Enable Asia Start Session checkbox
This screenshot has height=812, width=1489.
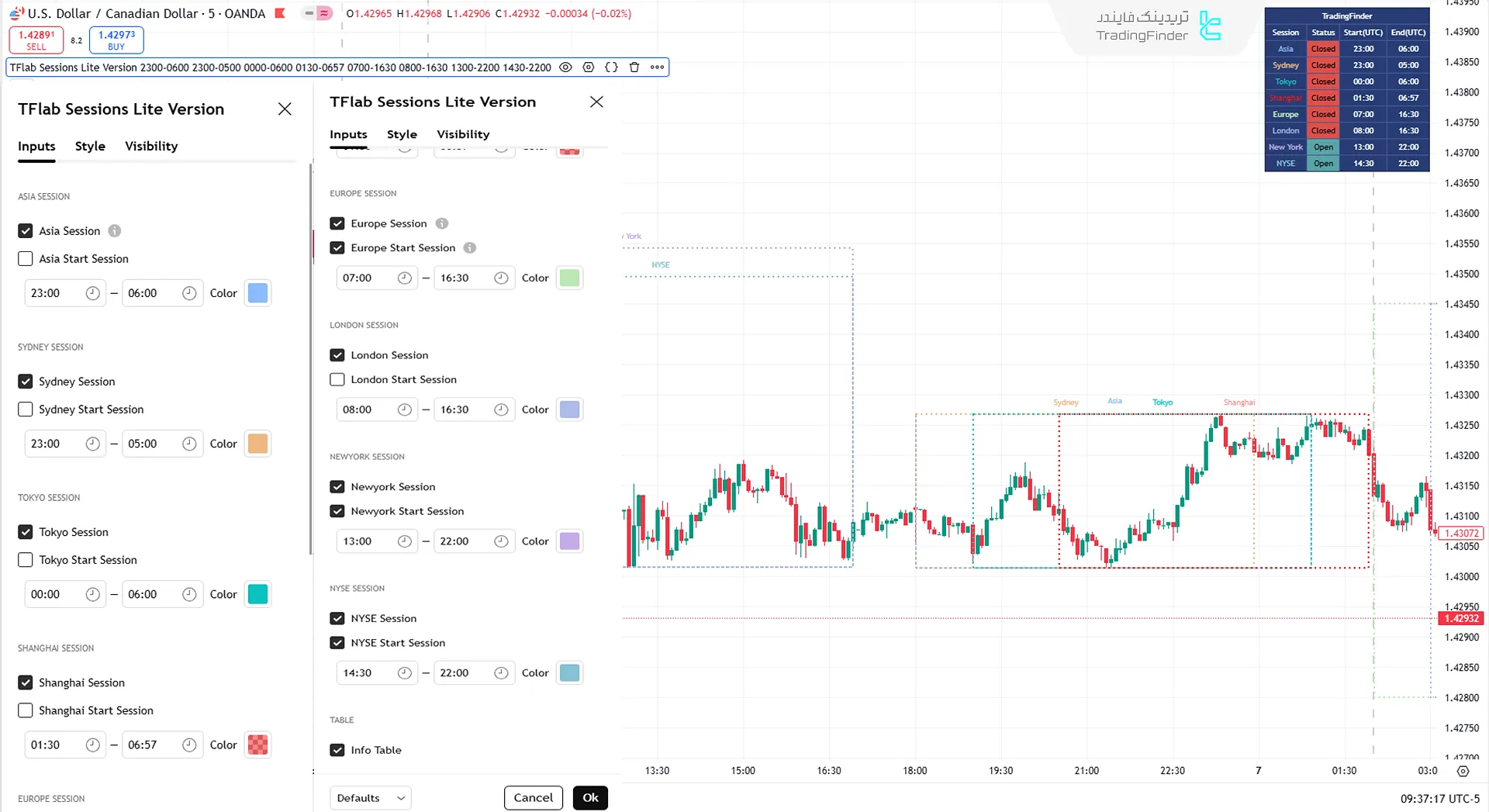click(x=26, y=259)
